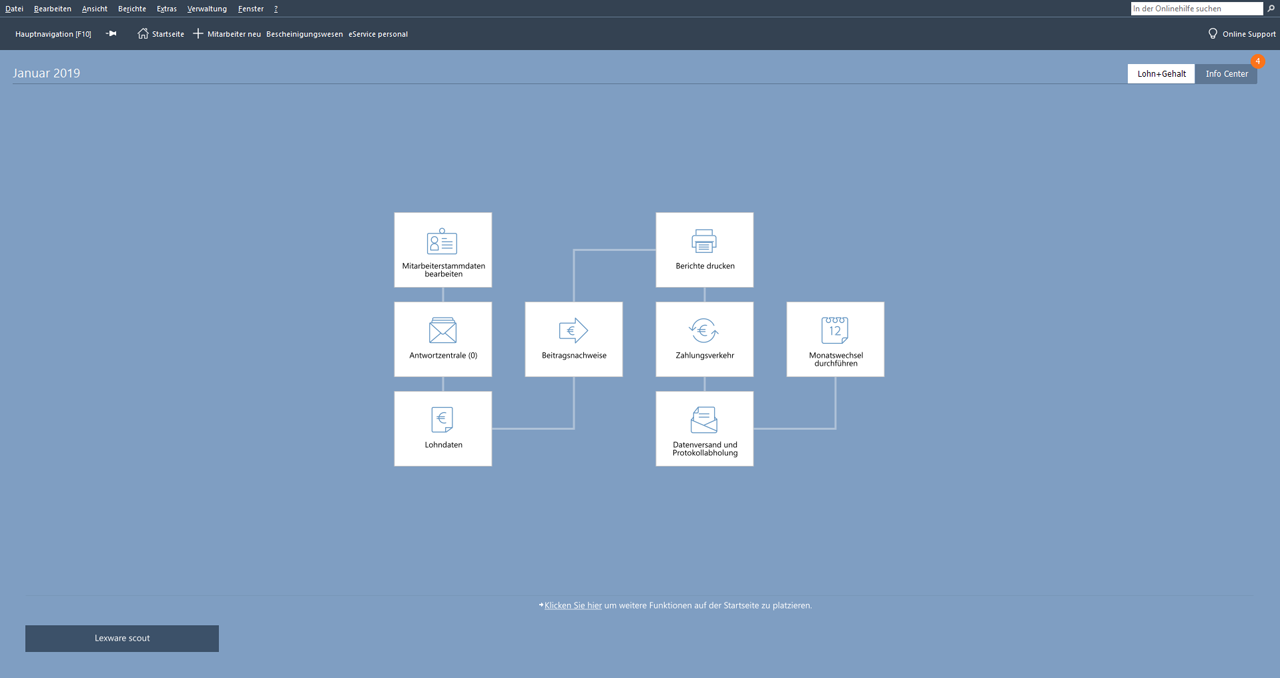1280x678 pixels.
Task: Open the Bearbeiten menu
Action: 52,9
